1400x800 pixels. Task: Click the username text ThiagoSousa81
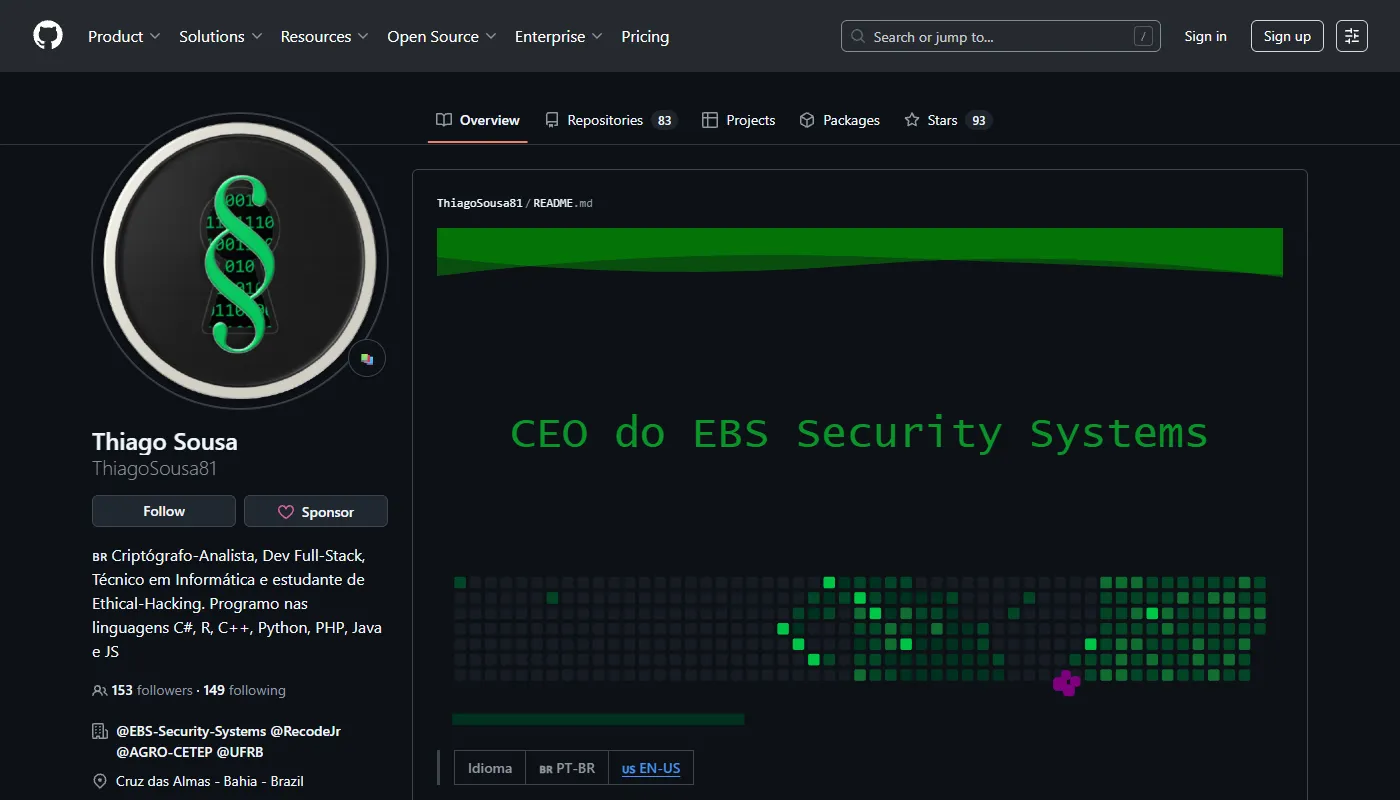coord(155,468)
